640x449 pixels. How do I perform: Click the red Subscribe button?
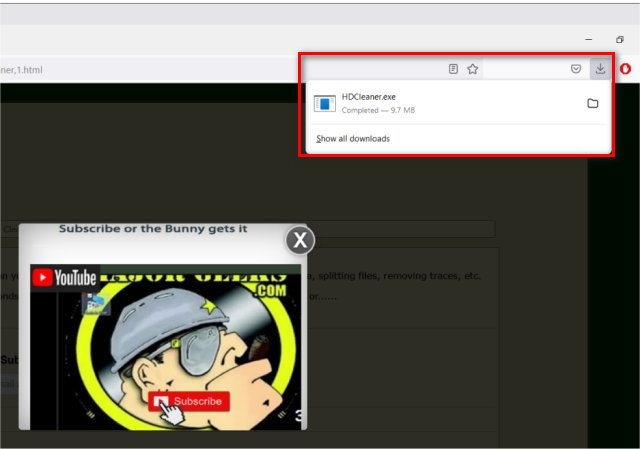(x=189, y=401)
